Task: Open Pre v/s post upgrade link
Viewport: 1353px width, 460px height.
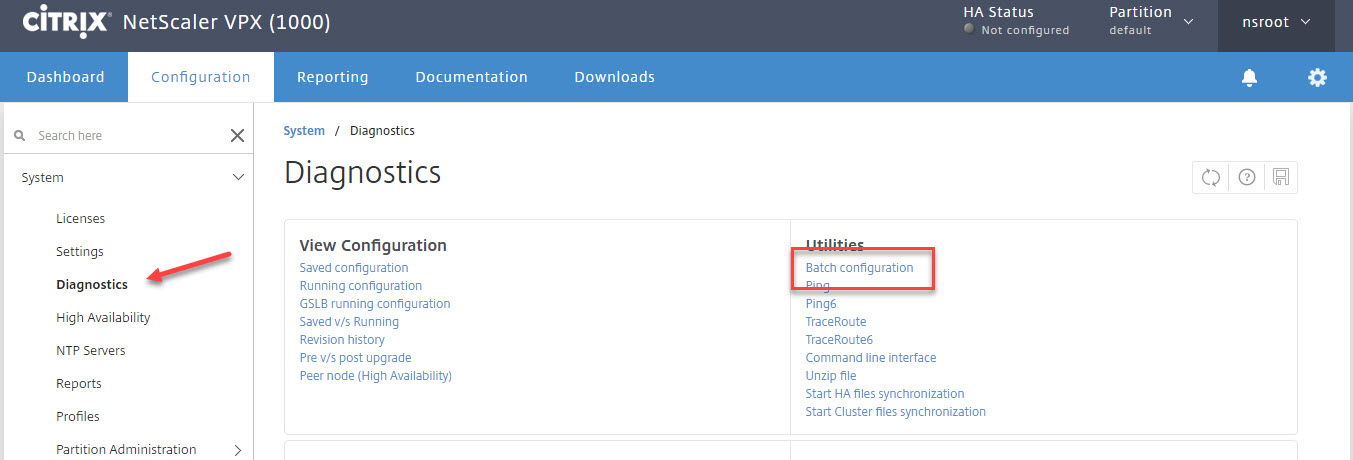Action: [355, 358]
